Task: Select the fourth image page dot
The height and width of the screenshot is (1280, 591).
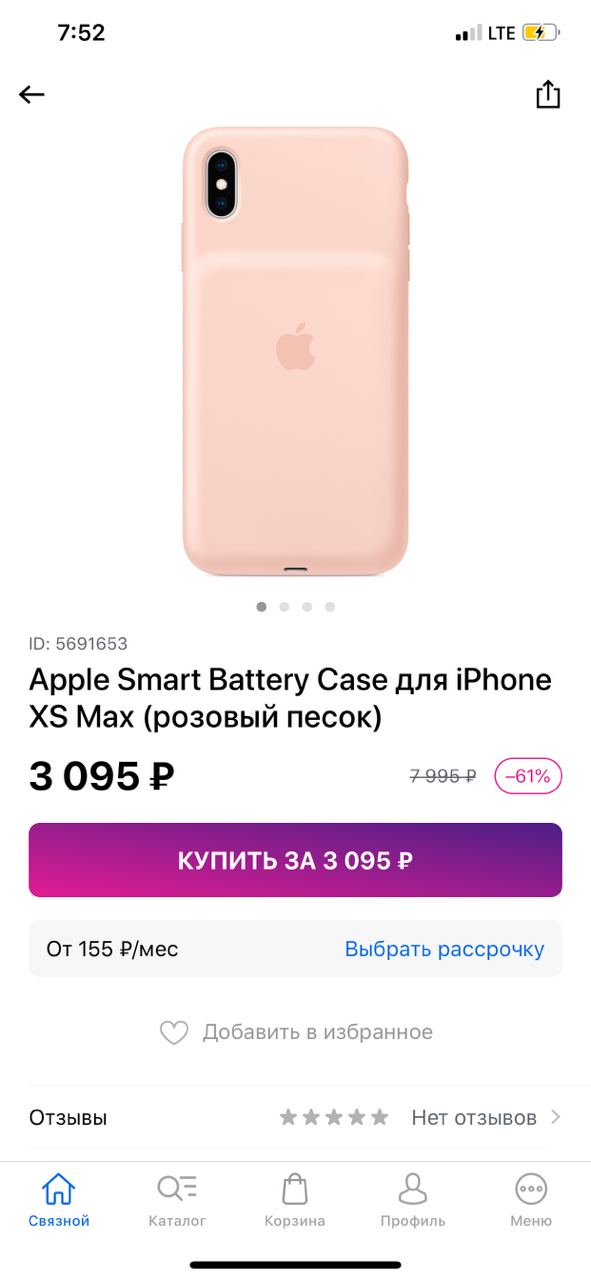Action: [330, 606]
